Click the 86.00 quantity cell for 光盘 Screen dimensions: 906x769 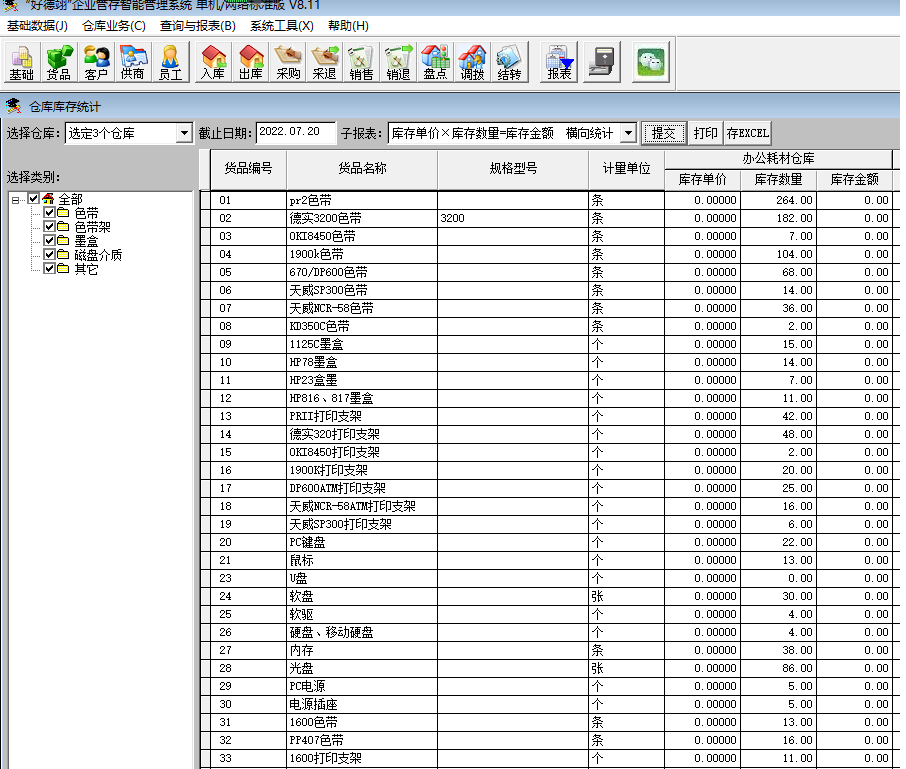(778, 668)
